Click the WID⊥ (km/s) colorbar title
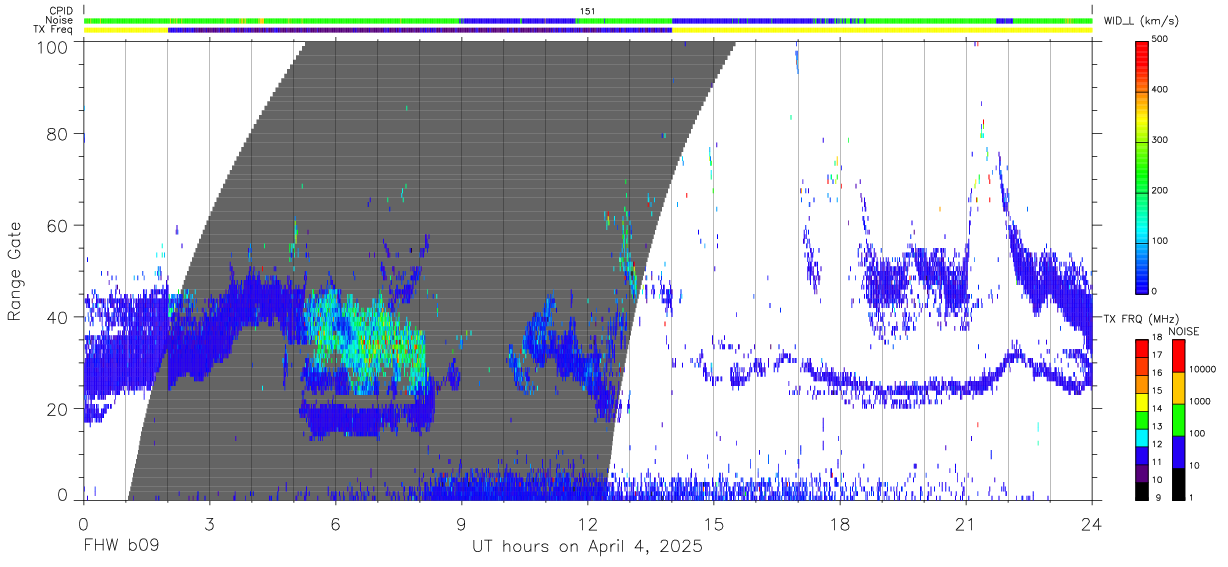The image size is (1228, 567). 1142,20
